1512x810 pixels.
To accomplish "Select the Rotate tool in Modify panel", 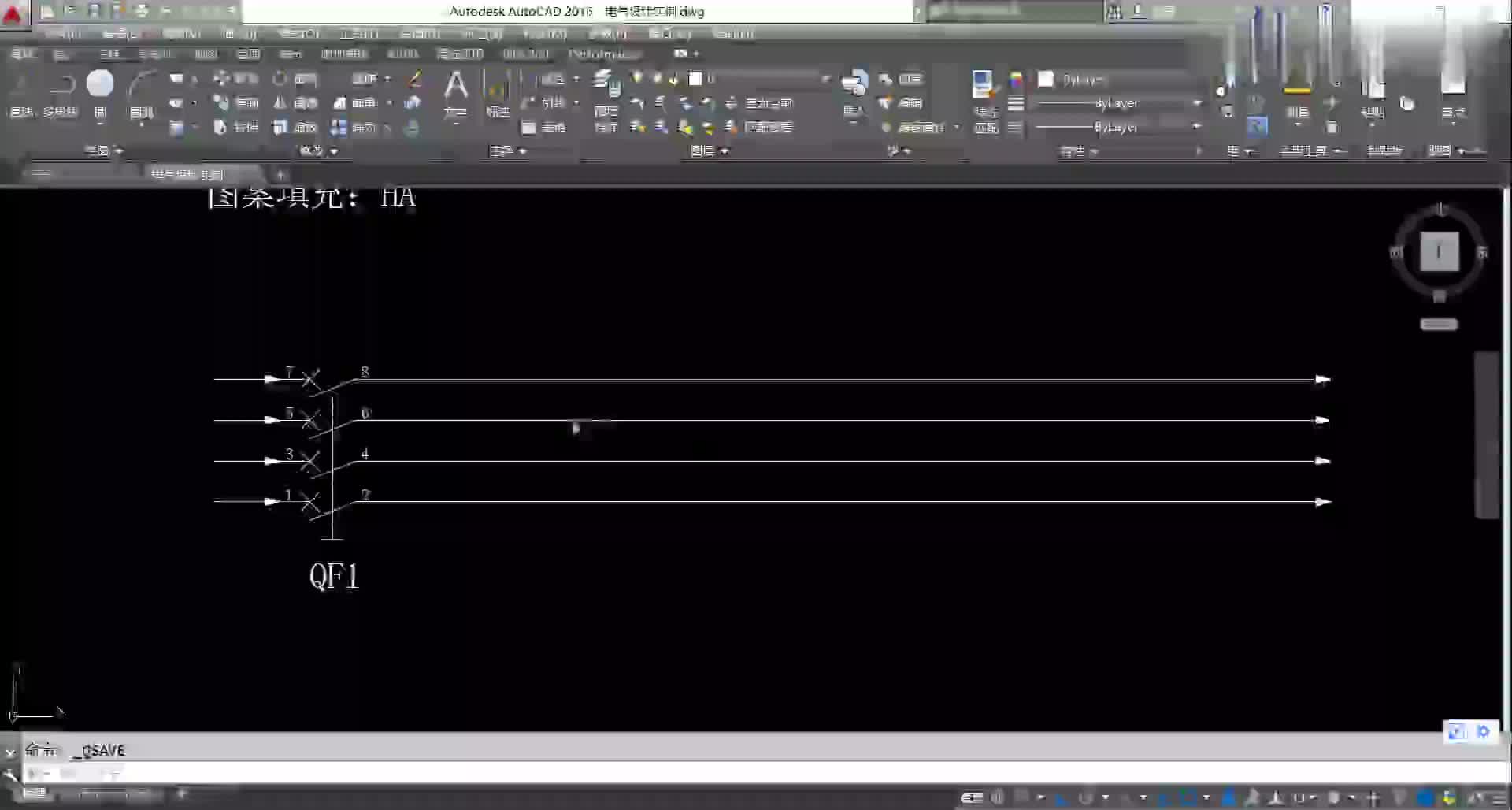I will pos(295,79).
